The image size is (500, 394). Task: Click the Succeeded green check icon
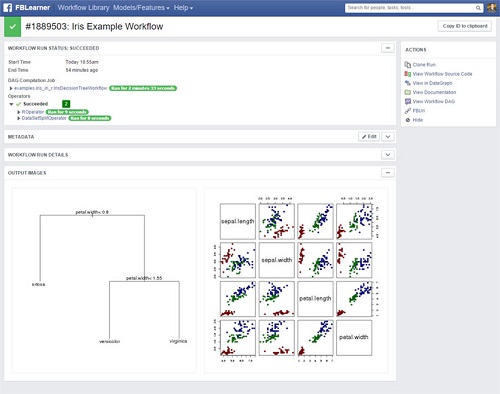tap(18, 104)
